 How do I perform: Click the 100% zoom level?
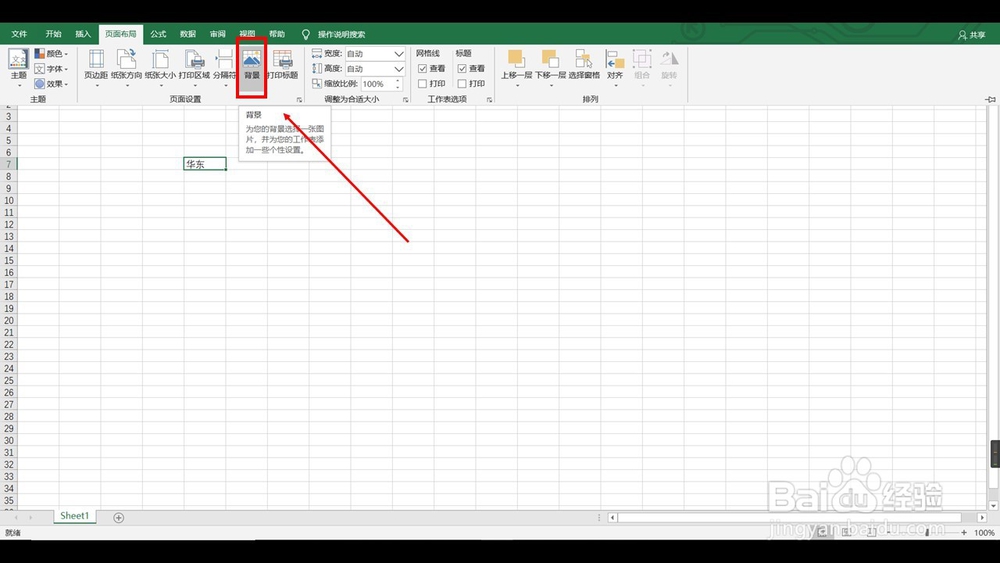984,532
